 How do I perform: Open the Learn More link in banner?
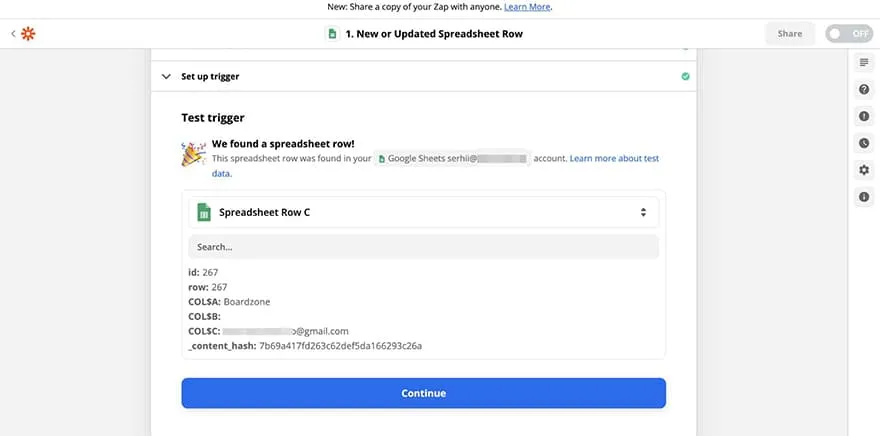click(528, 7)
